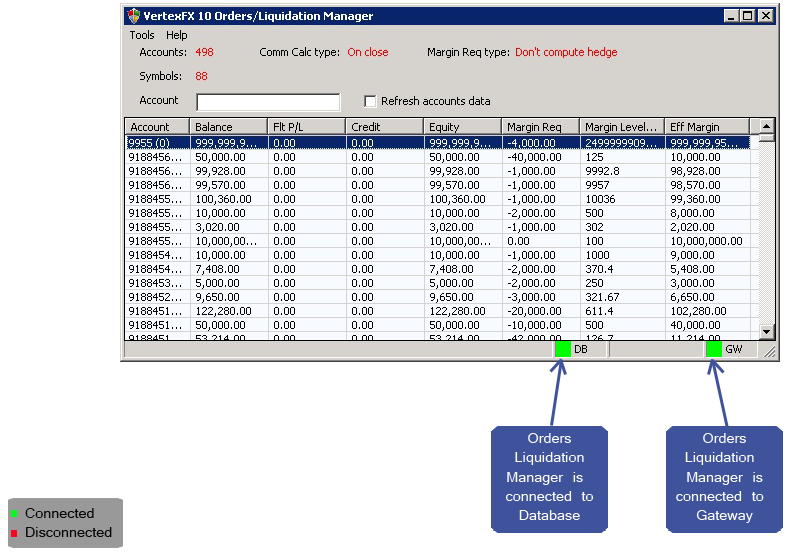Click the 'On close' commission type value
The height and width of the screenshot is (552, 788).
coord(368,52)
